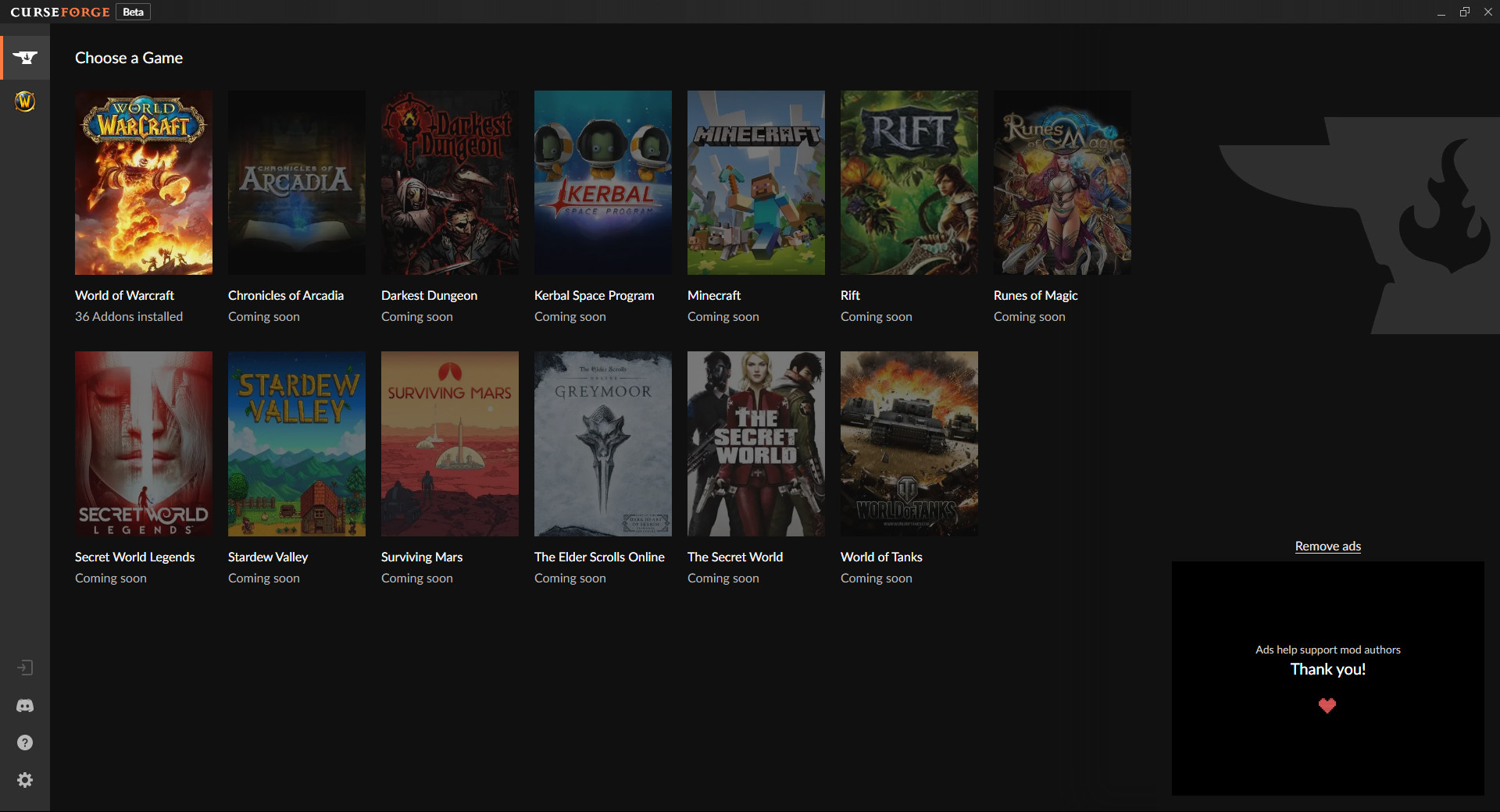Click the Beta badge next to CurseForge logo
The image size is (1500, 812).
pos(133,12)
